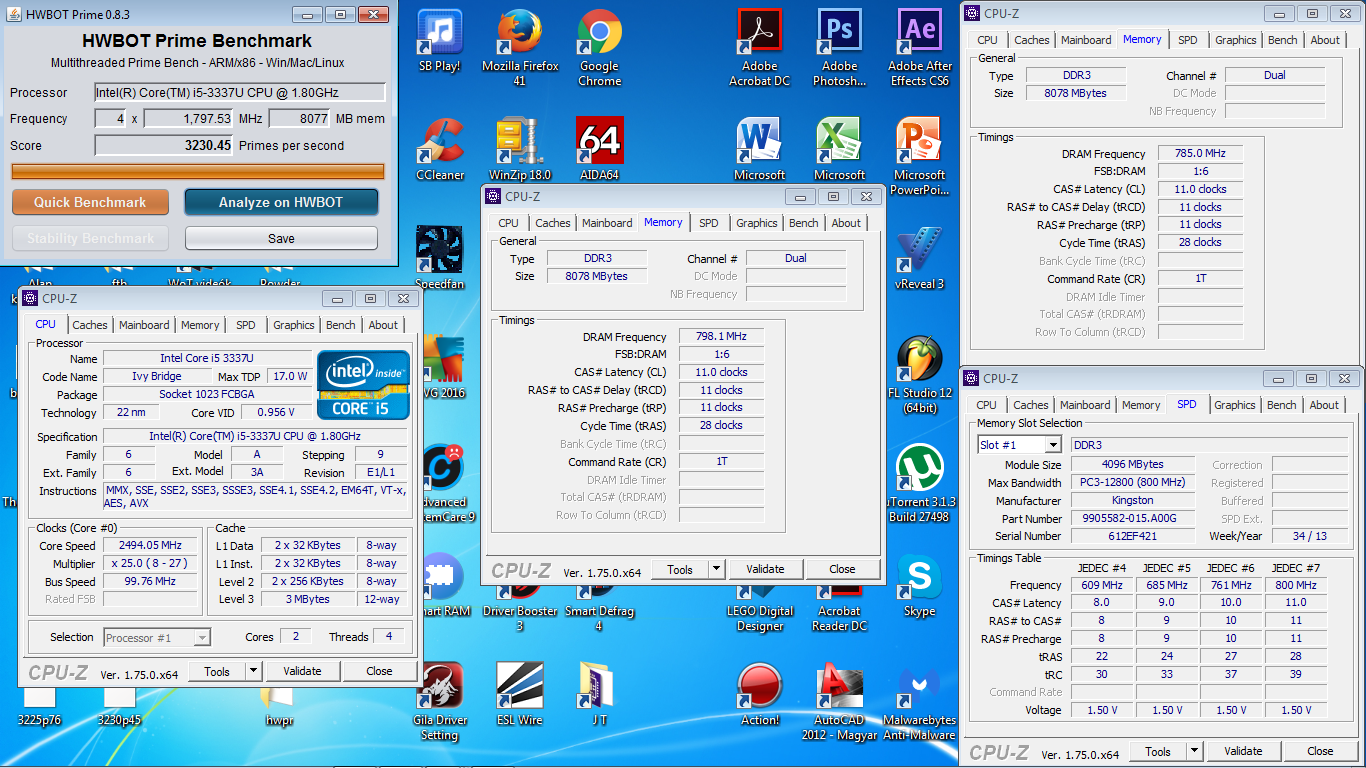Expand Tools dropdown arrow in CPU tab window
The height and width of the screenshot is (768, 1366).
(253, 671)
